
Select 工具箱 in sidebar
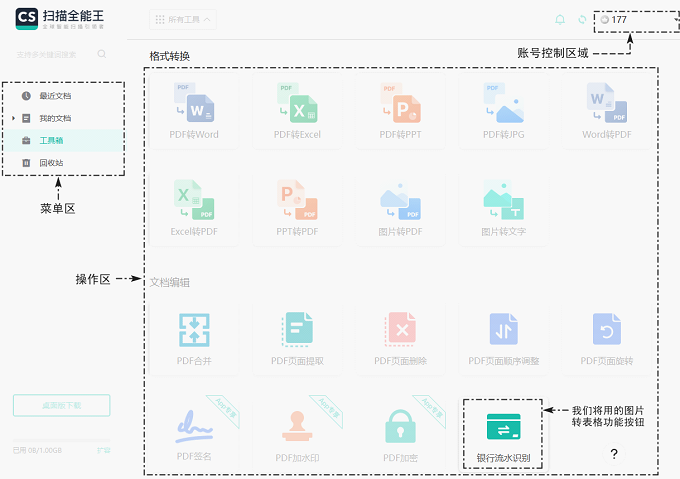pyautogui.click(x=64, y=140)
